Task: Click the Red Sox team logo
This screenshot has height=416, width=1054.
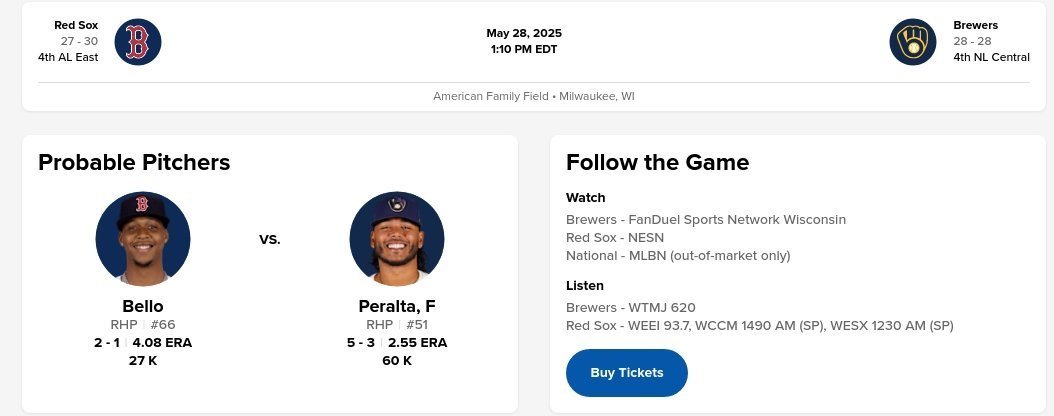Action: pos(138,42)
